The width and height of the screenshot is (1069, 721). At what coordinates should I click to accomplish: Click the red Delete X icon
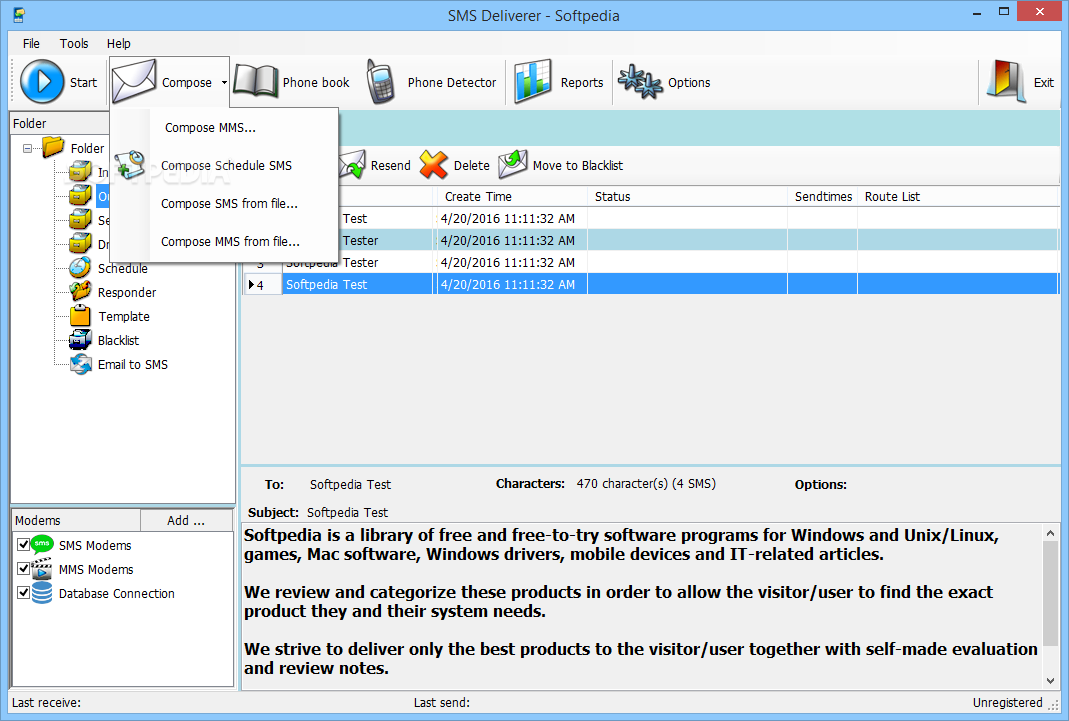(x=434, y=165)
